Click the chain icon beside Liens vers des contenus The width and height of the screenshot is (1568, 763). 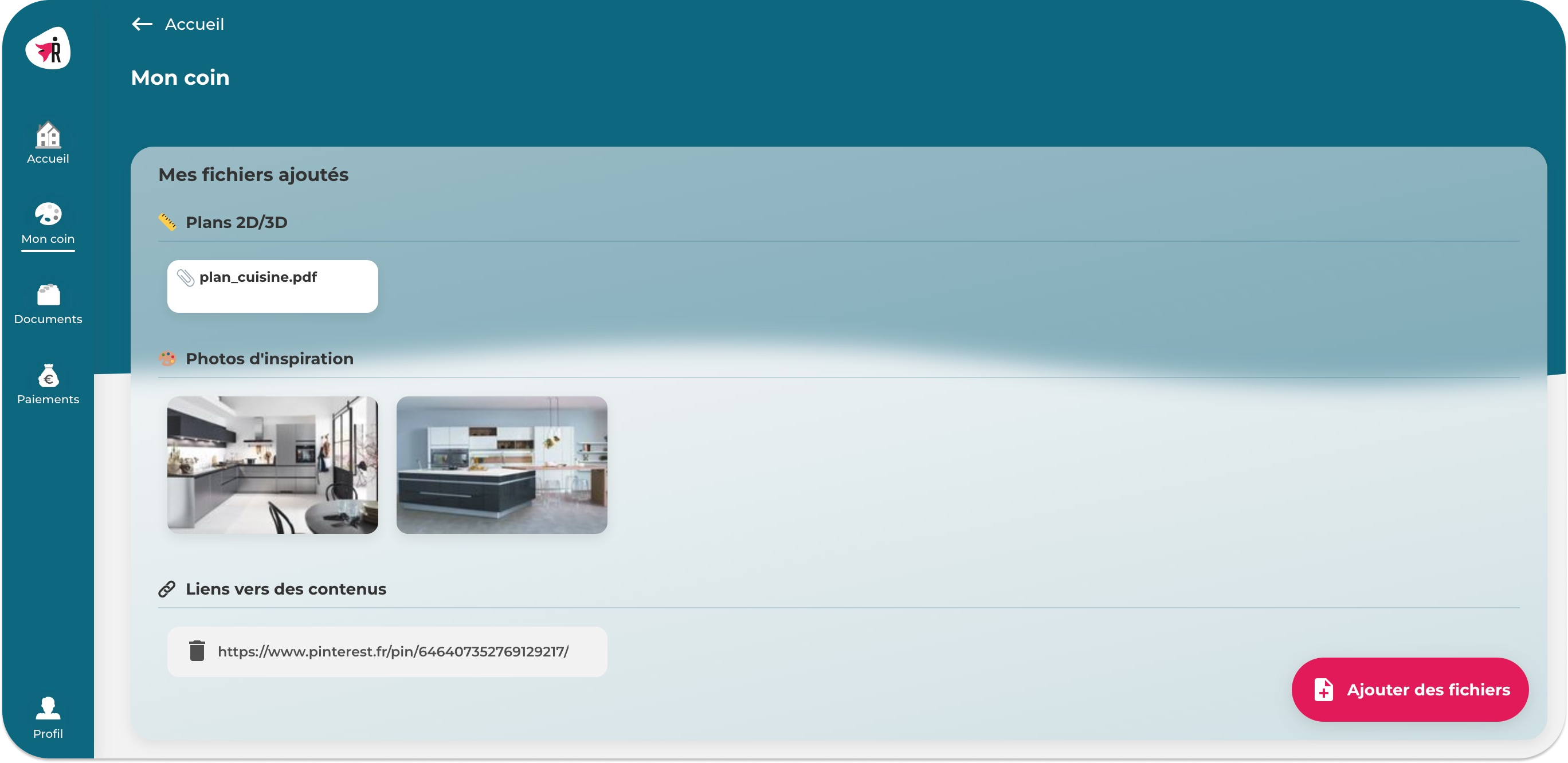pyautogui.click(x=167, y=589)
